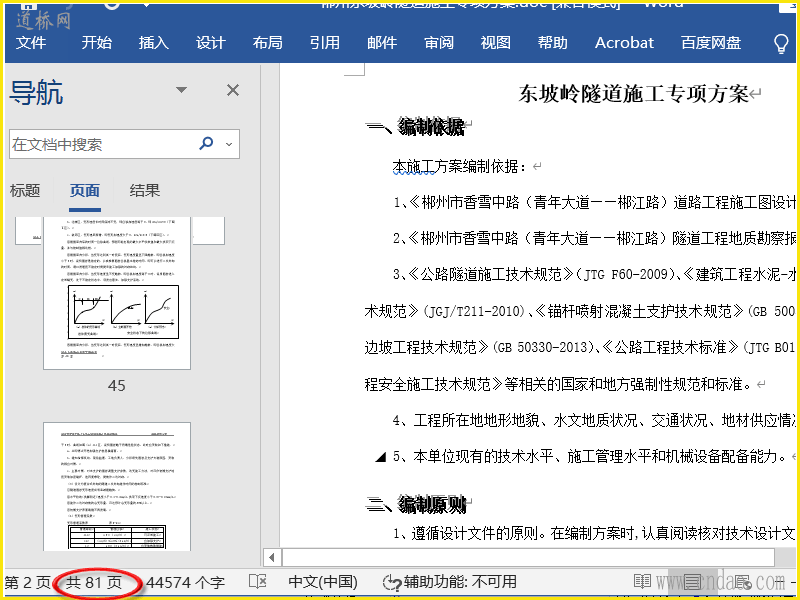Select the 标题 tab in navigation pane

24,191
